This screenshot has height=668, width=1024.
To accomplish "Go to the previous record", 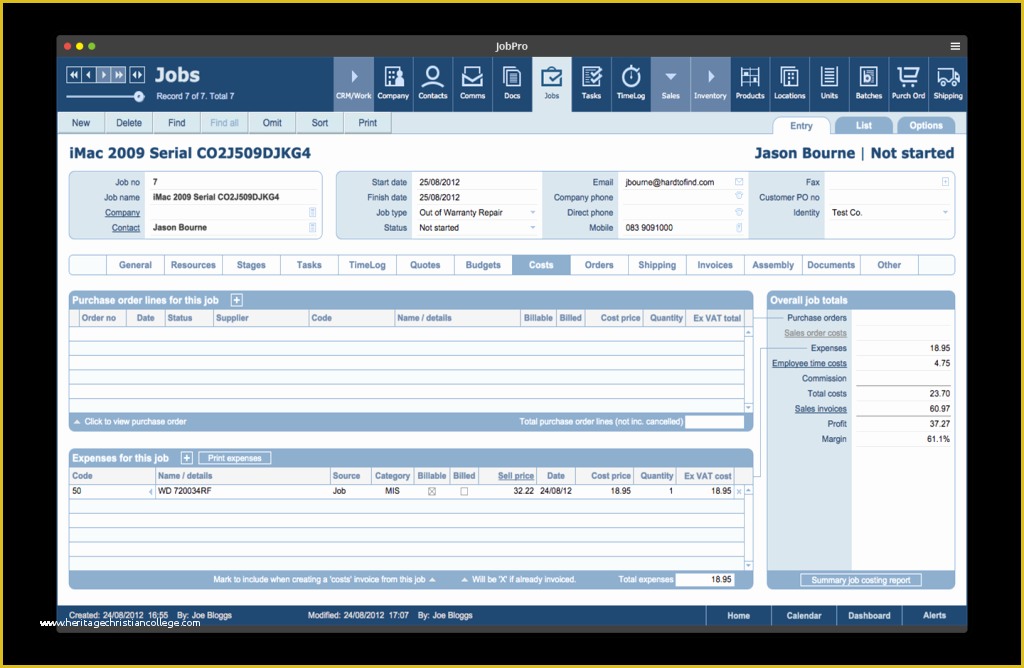I will coord(89,75).
